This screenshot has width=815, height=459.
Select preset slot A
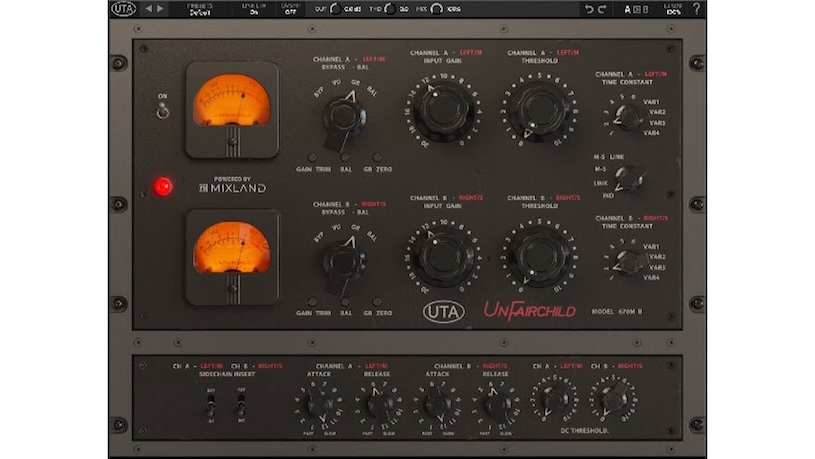627,9
